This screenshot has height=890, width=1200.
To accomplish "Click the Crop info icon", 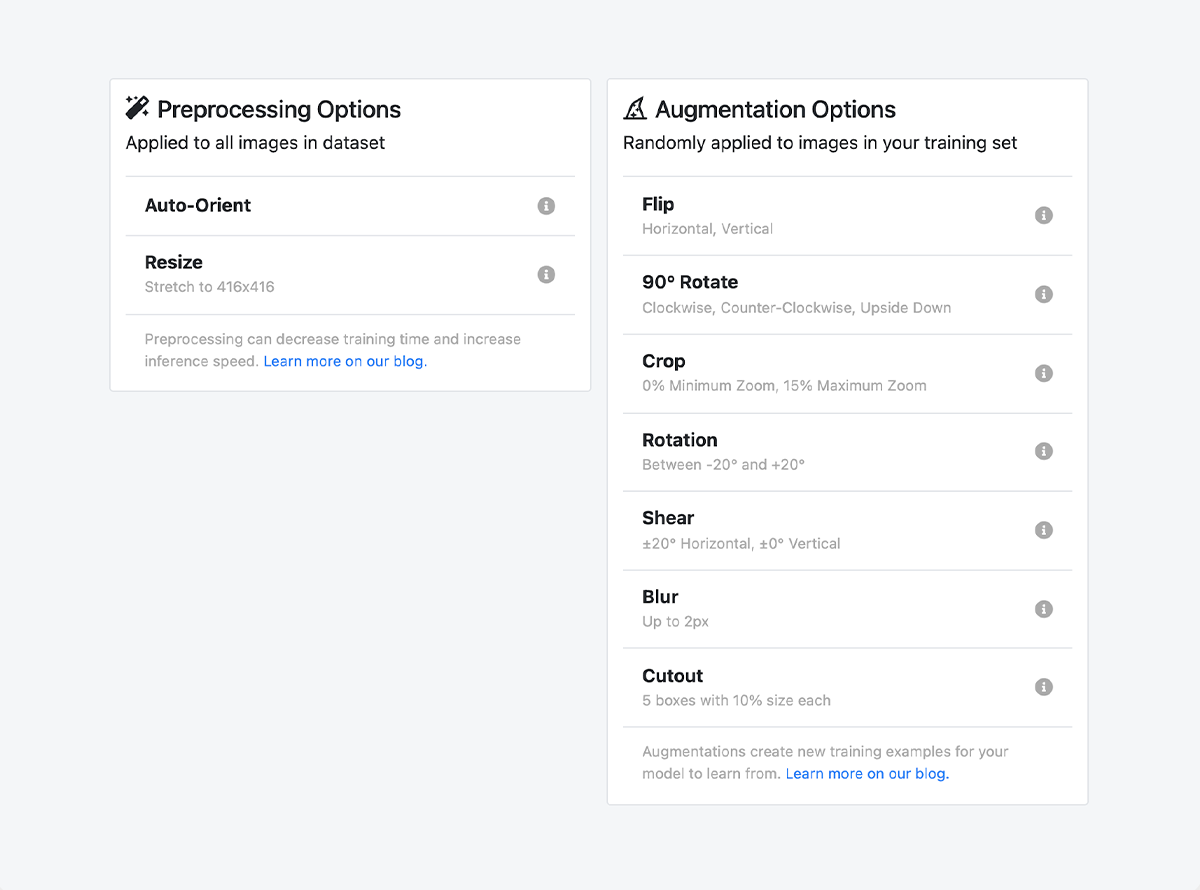I will pos(1044,373).
